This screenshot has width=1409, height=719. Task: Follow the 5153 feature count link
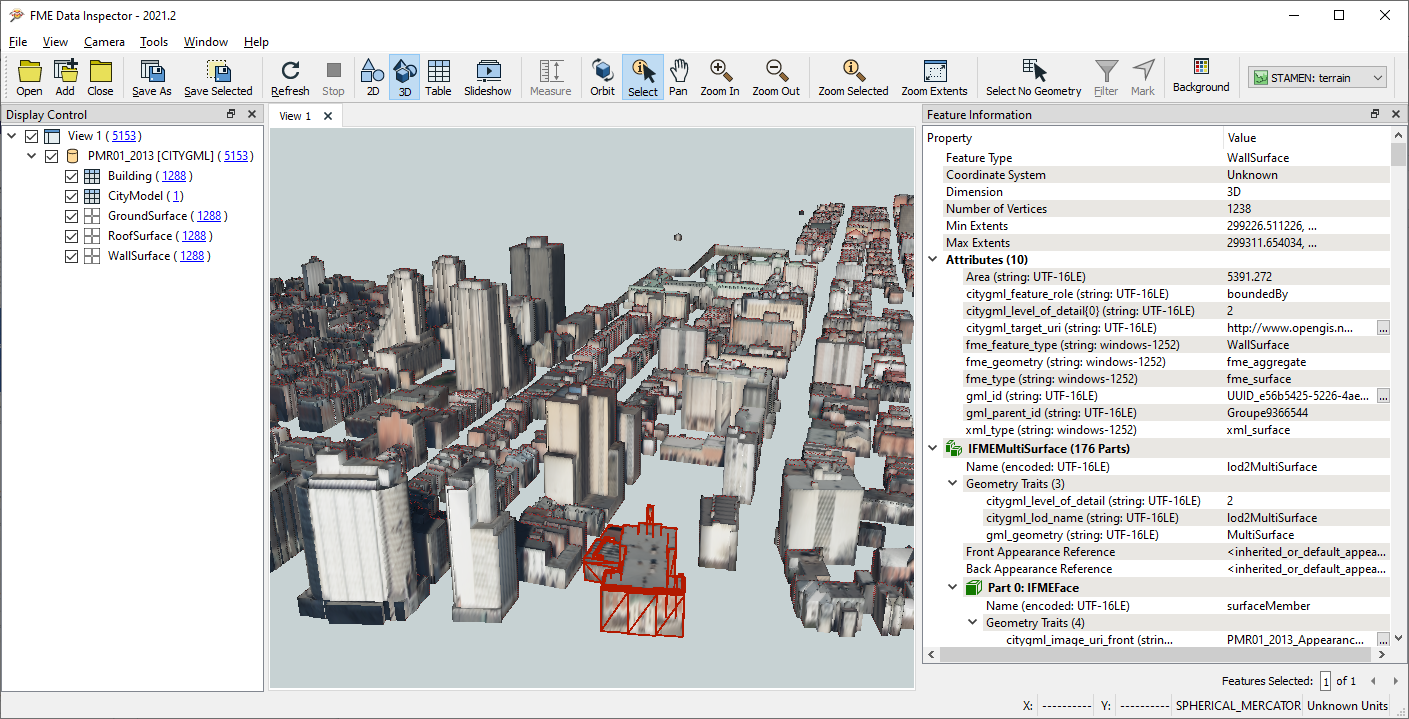125,135
